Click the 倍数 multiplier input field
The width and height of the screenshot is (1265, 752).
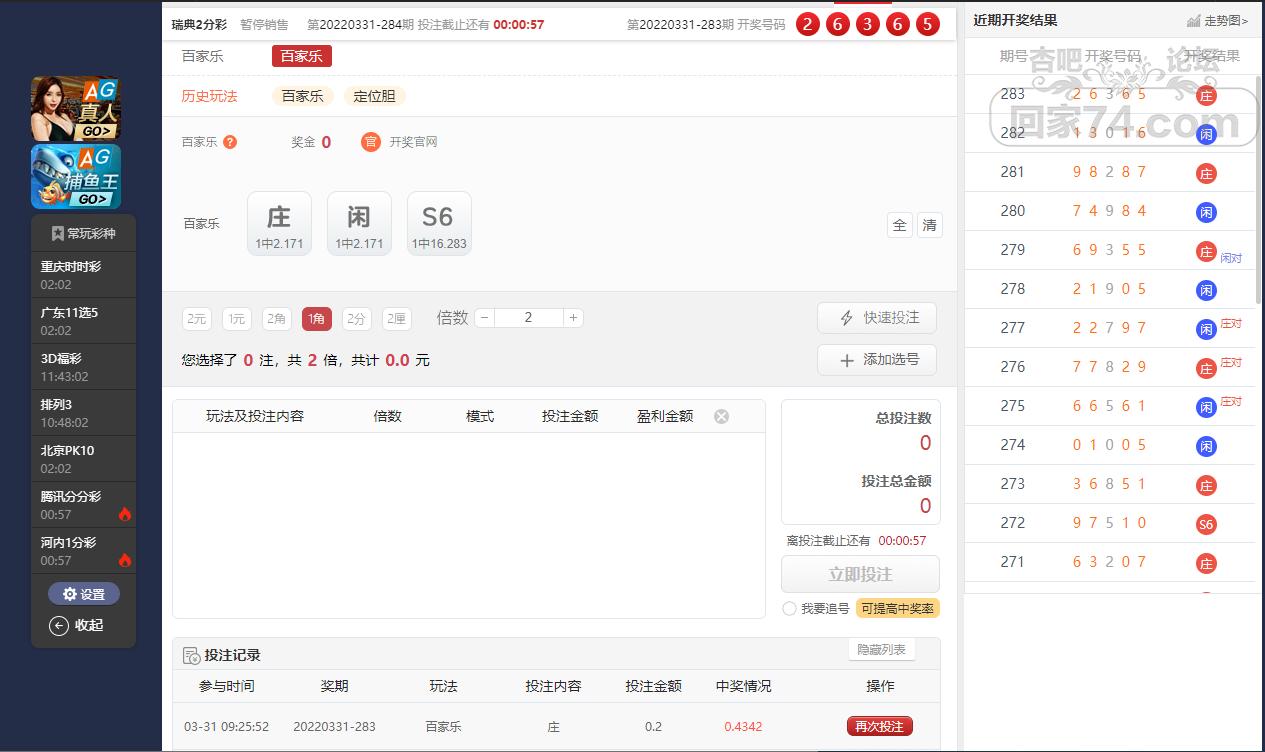(x=529, y=318)
